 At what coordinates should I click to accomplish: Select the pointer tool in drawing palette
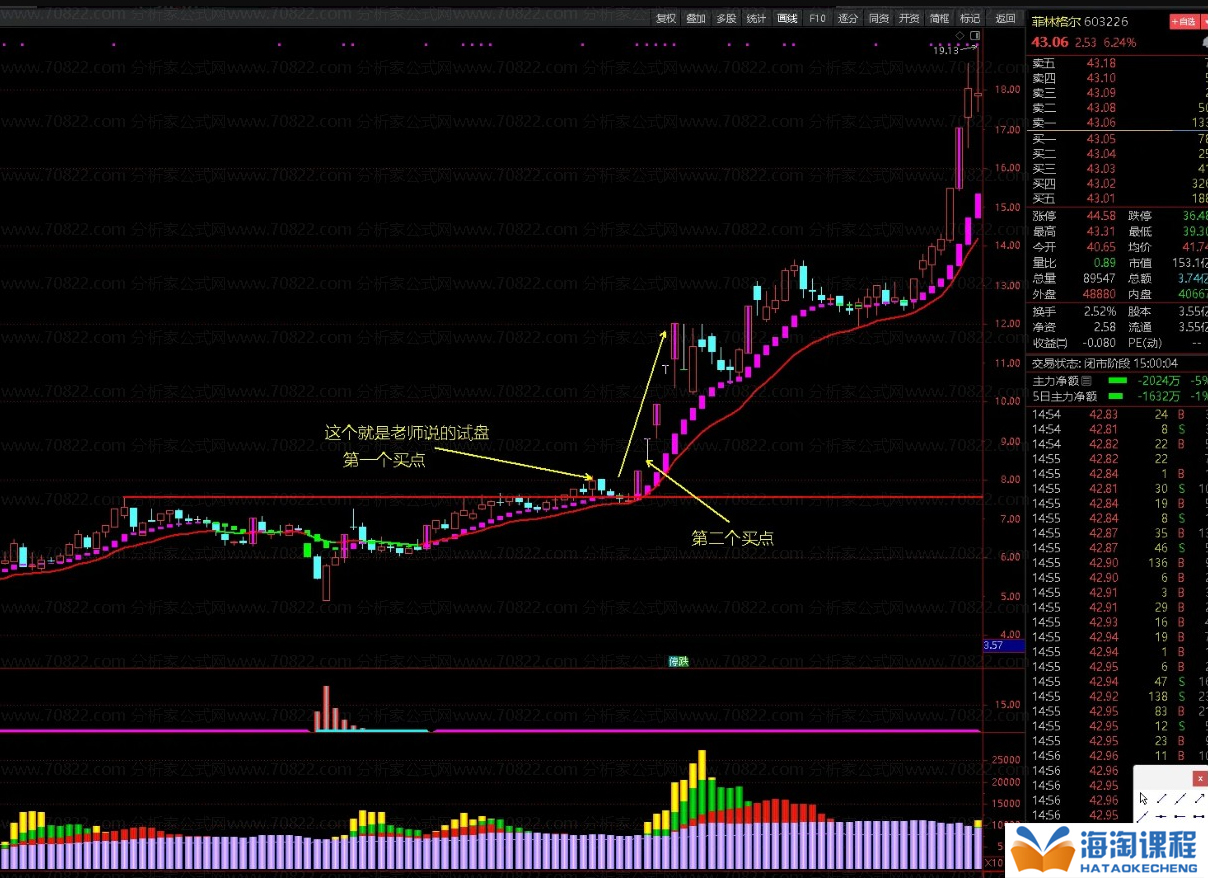[1144, 798]
